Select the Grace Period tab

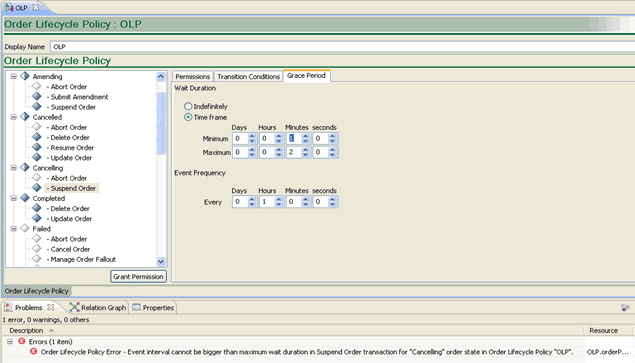click(x=306, y=76)
